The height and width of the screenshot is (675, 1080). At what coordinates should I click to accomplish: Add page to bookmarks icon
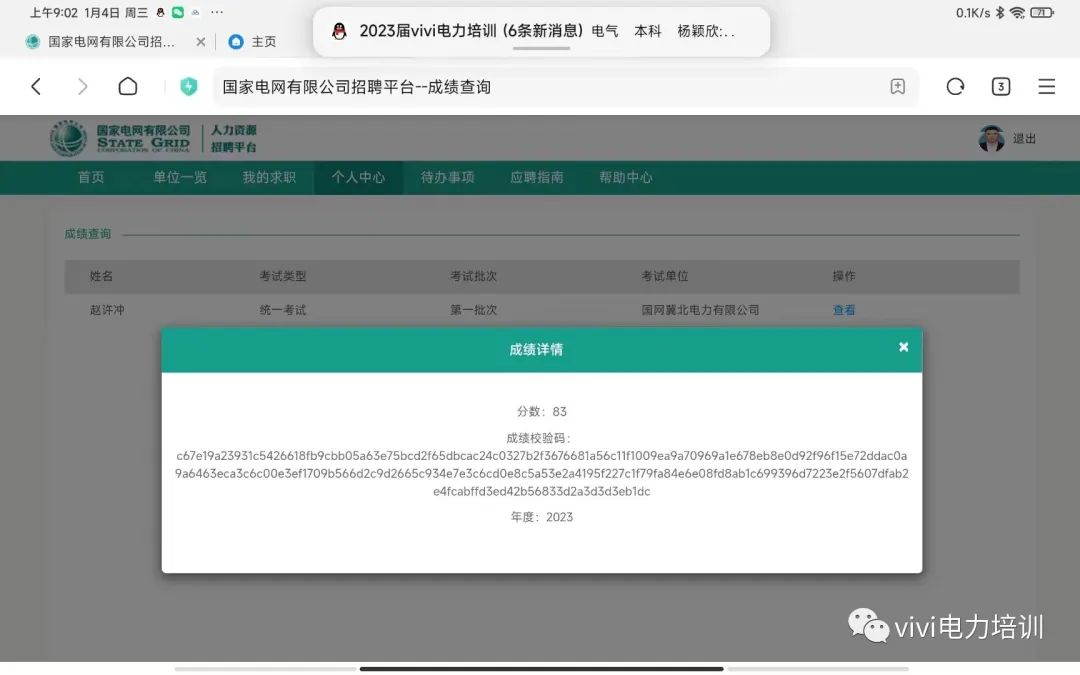click(897, 87)
